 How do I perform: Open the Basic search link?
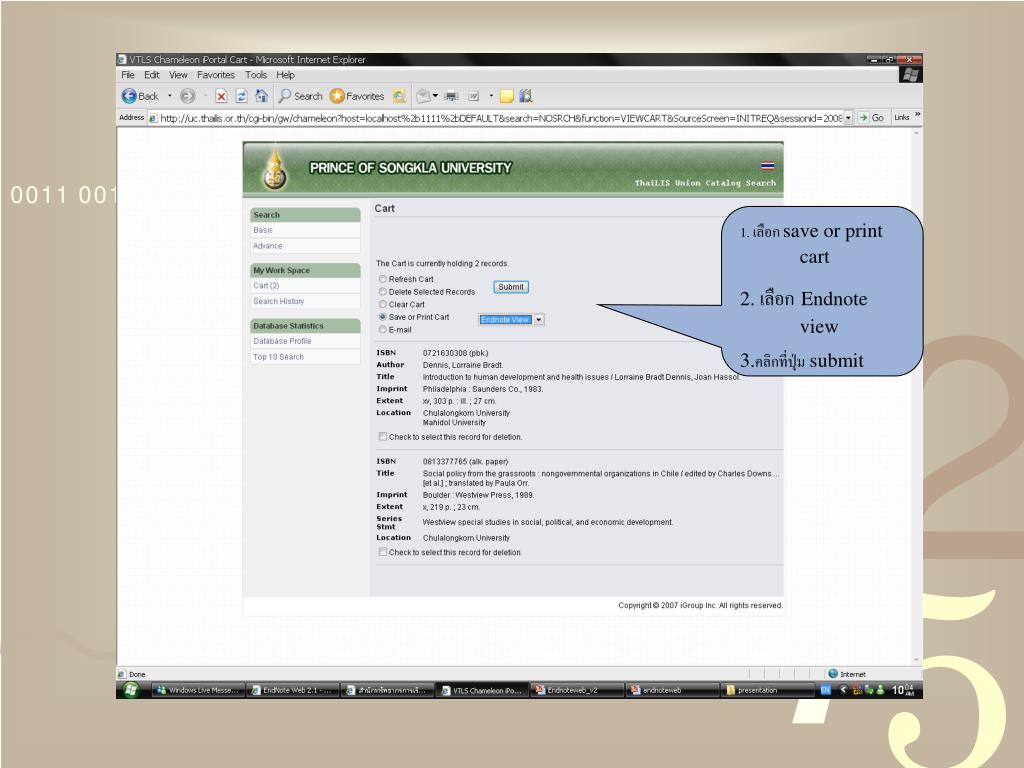click(263, 231)
